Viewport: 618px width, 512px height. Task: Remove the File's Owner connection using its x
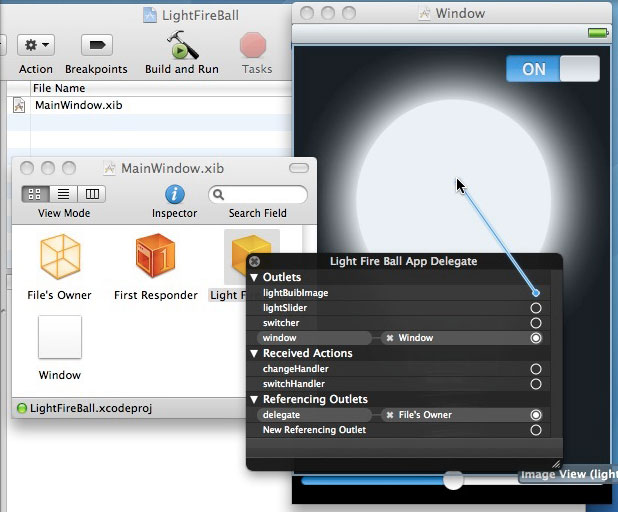[x=390, y=415]
